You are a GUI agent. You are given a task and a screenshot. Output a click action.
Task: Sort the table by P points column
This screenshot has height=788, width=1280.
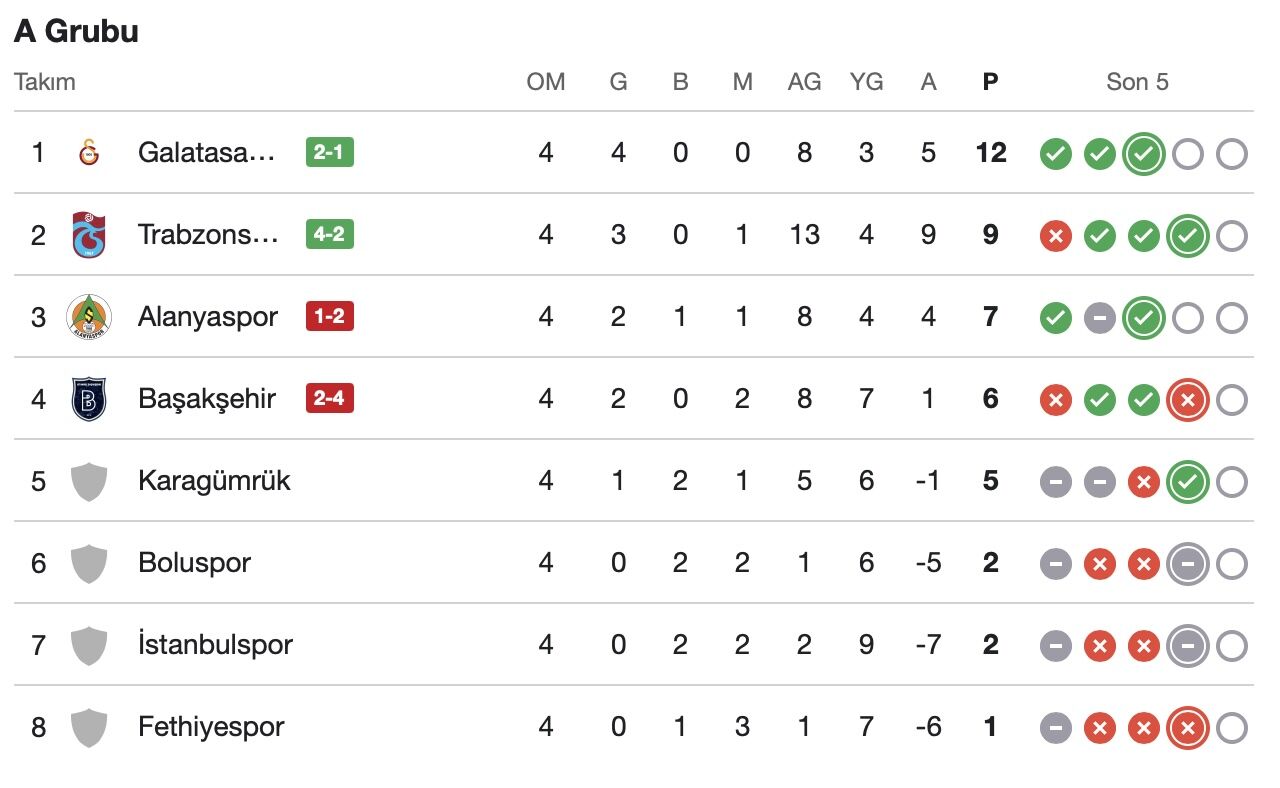pyautogui.click(x=990, y=82)
